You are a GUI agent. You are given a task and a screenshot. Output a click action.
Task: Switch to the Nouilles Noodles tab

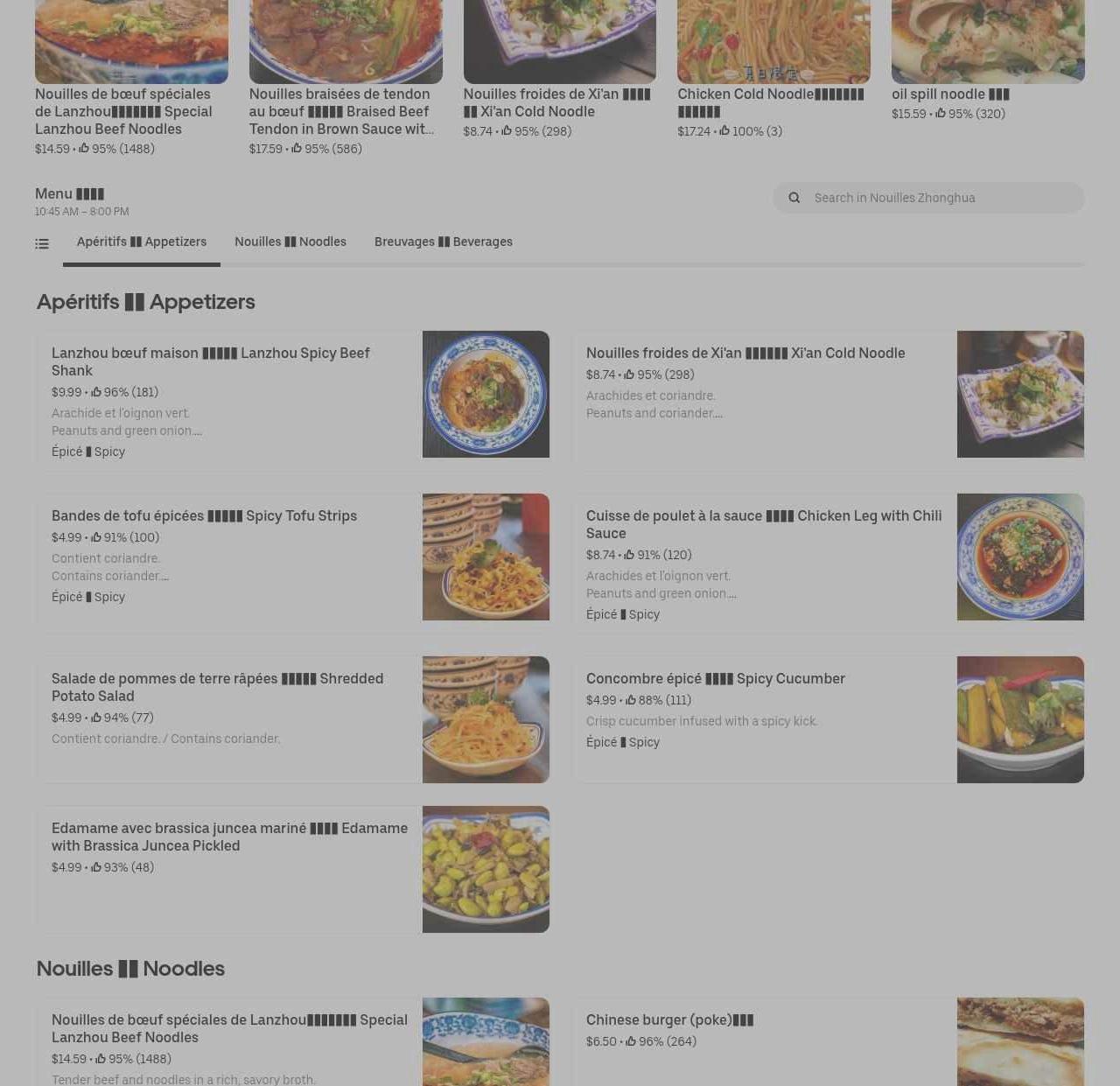pyautogui.click(x=290, y=242)
